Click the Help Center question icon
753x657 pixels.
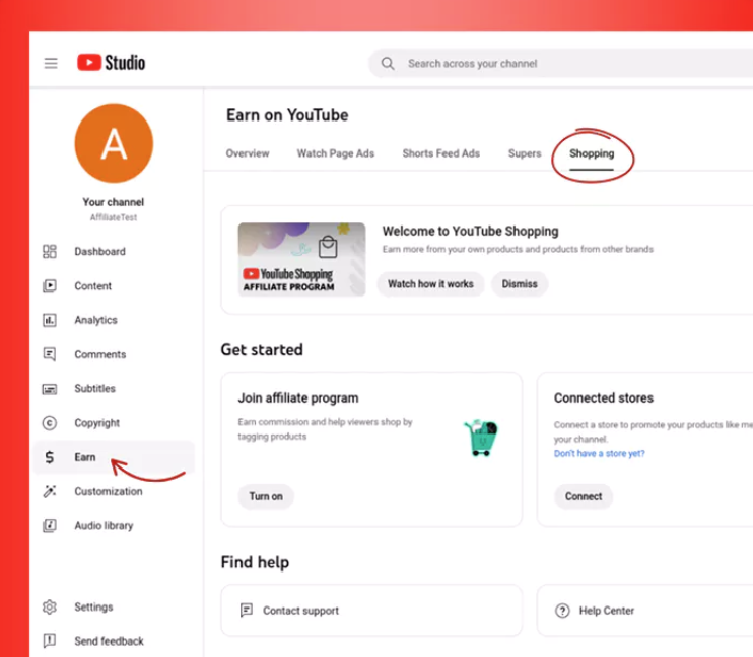562,610
